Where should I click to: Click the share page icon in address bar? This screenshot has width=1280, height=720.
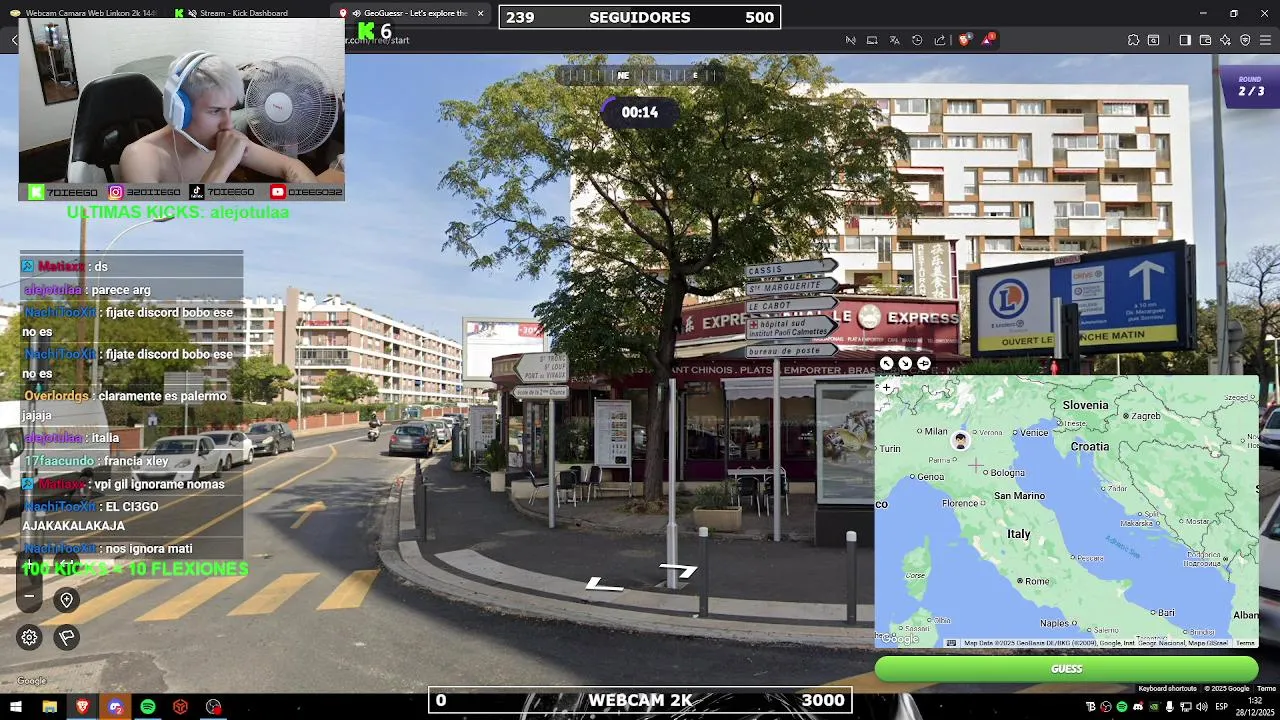940,40
